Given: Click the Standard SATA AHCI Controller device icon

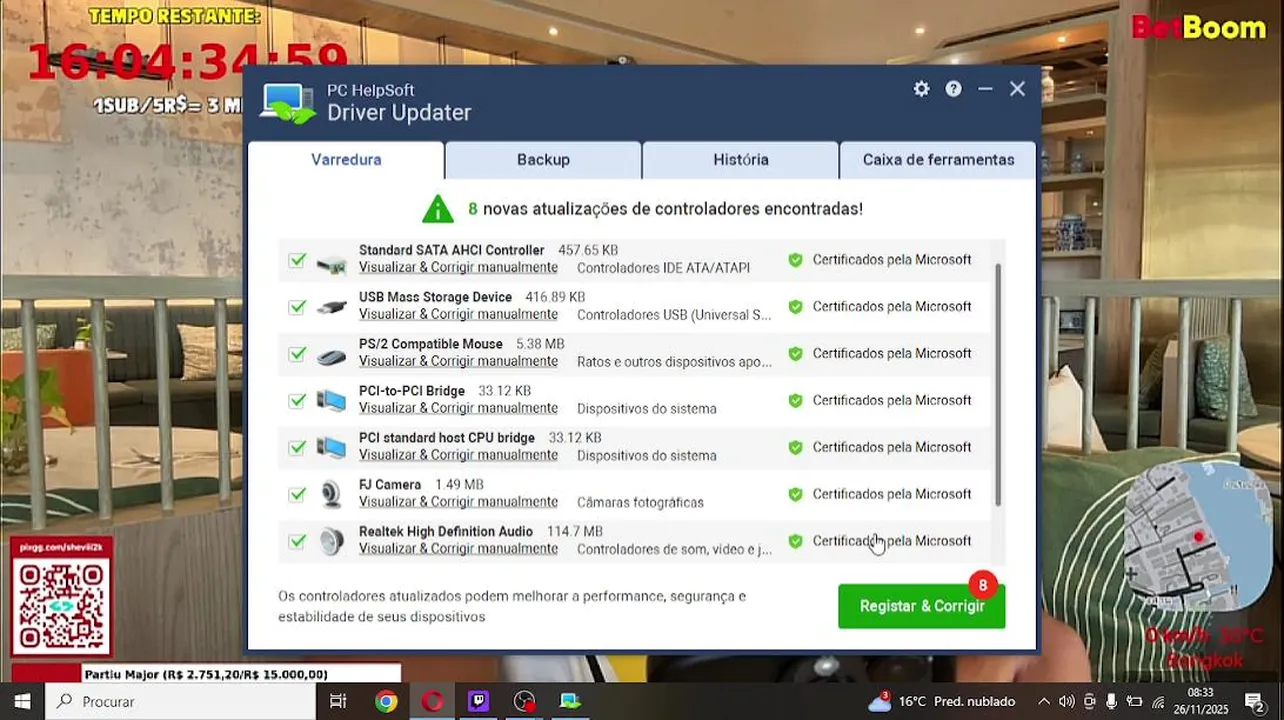Looking at the screenshot, I should tap(331, 261).
